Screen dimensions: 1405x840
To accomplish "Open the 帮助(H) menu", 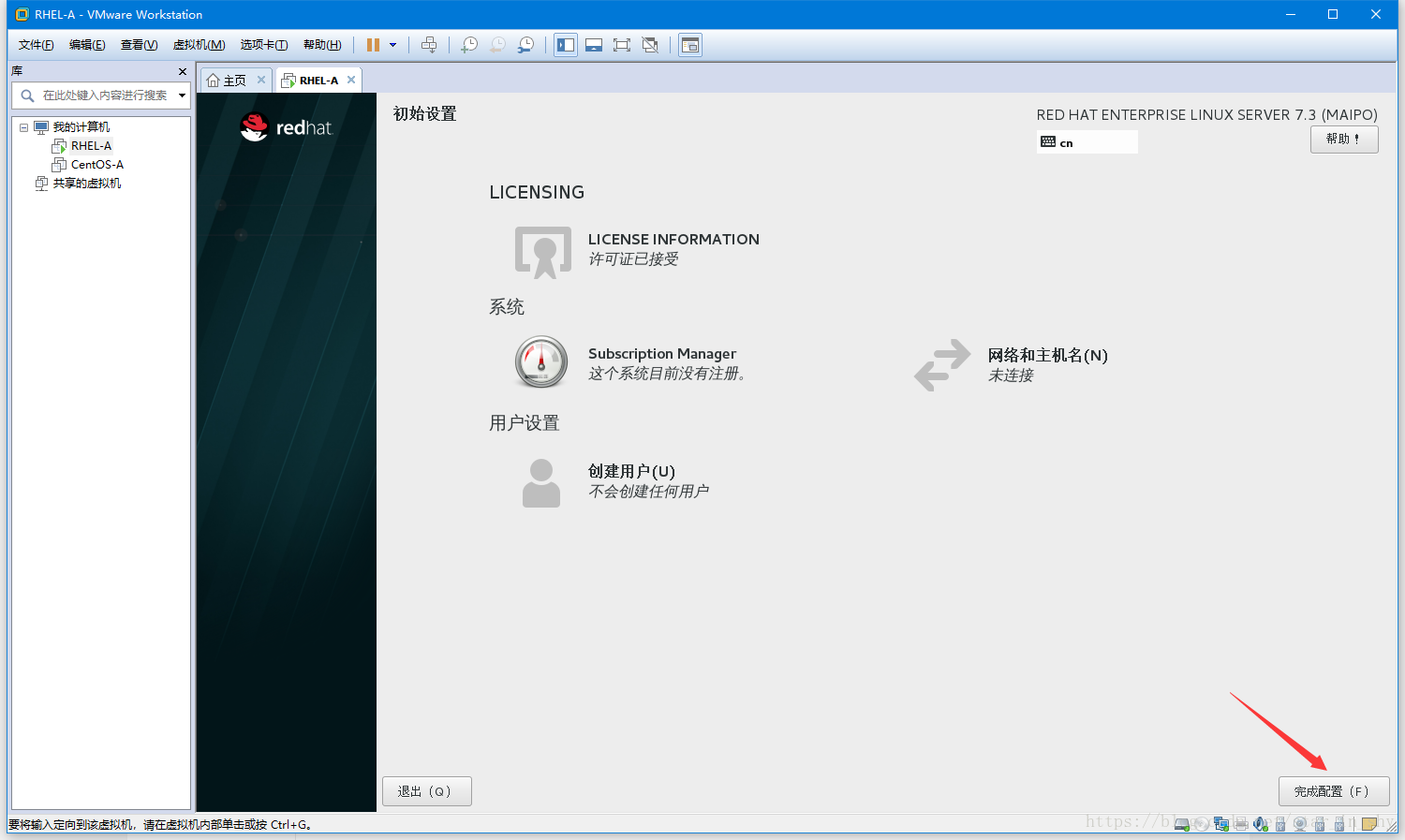I will (322, 45).
